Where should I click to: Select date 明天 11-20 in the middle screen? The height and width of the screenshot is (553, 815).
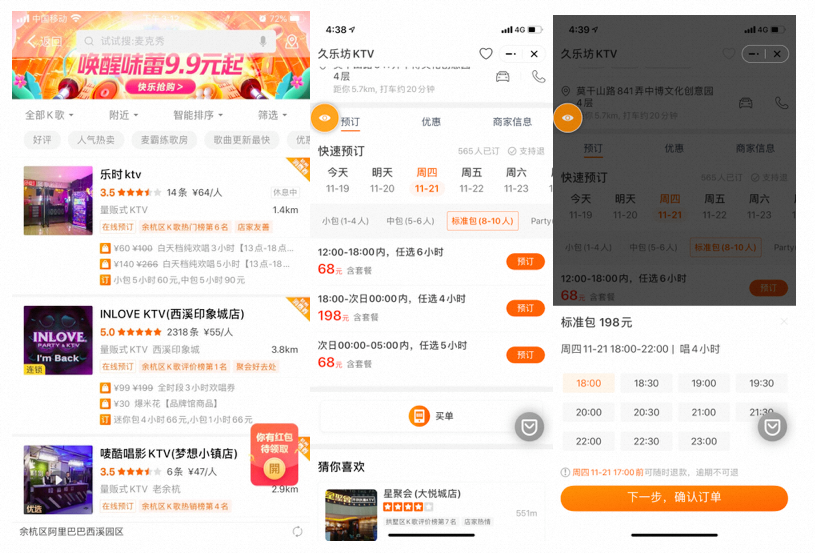click(382, 180)
